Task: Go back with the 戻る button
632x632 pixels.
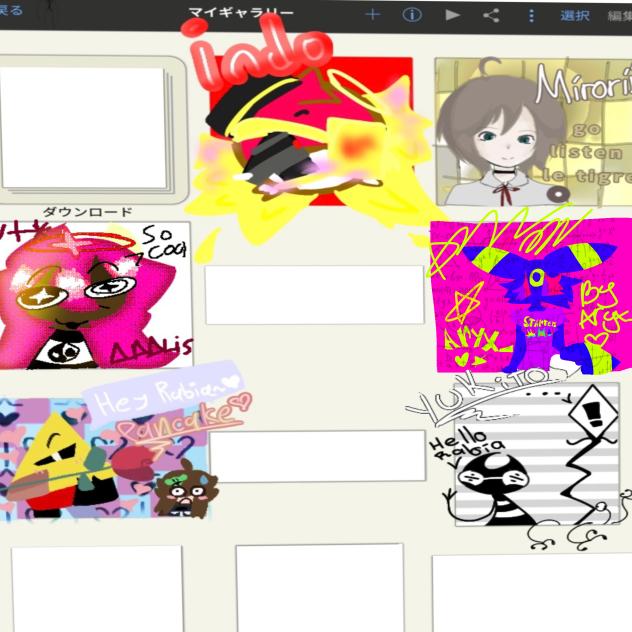Action: click(x=11, y=10)
